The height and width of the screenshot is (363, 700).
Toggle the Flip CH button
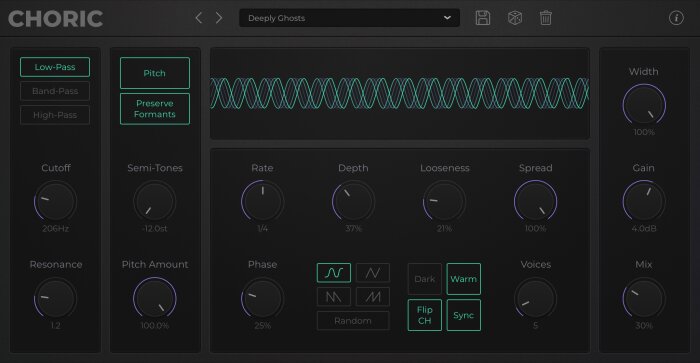(x=425, y=315)
